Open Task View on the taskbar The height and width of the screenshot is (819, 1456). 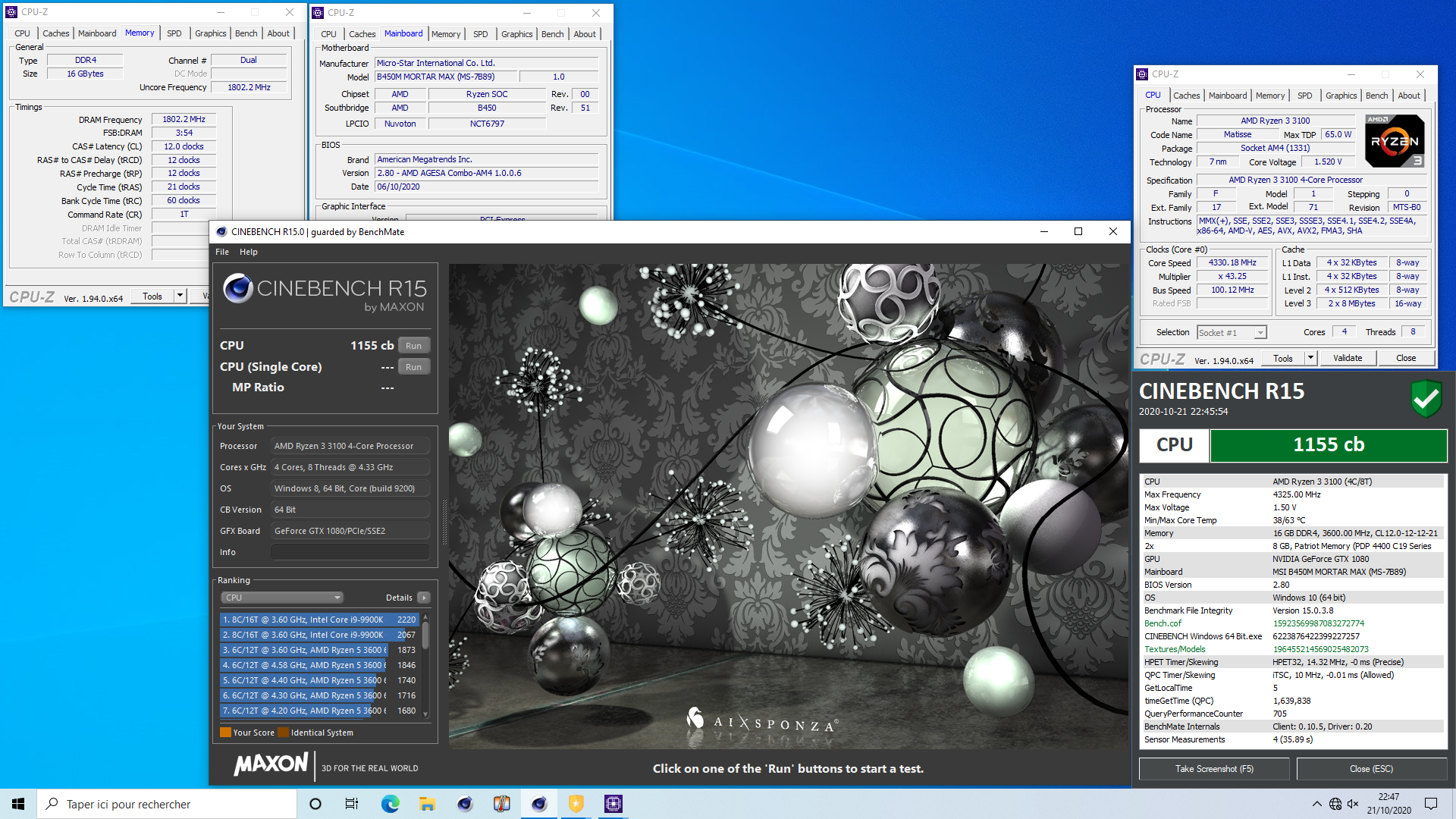pyautogui.click(x=352, y=804)
